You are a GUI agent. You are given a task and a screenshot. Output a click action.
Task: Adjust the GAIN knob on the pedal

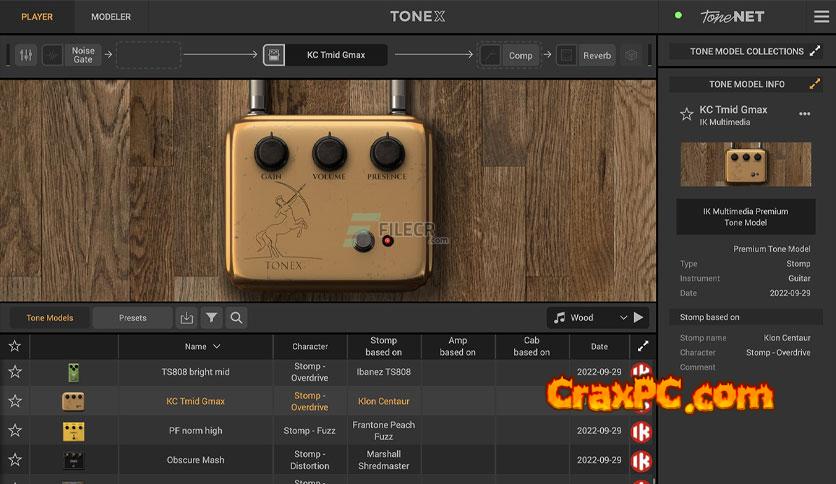271,153
